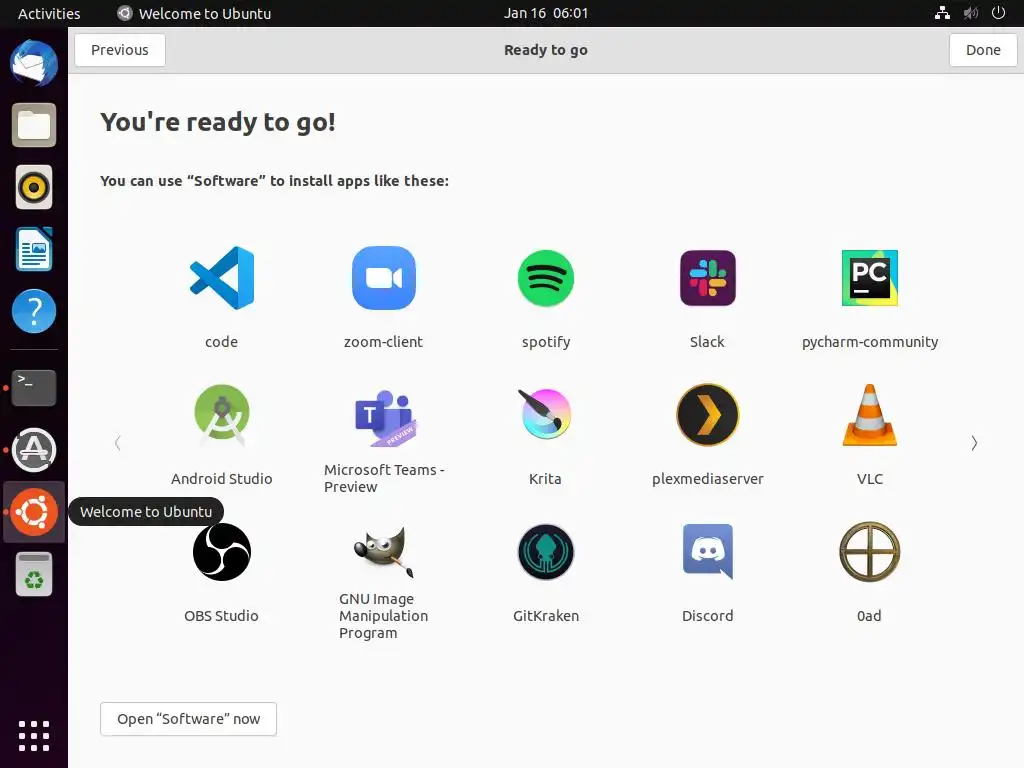Click the "pycharm-community" label

point(870,342)
